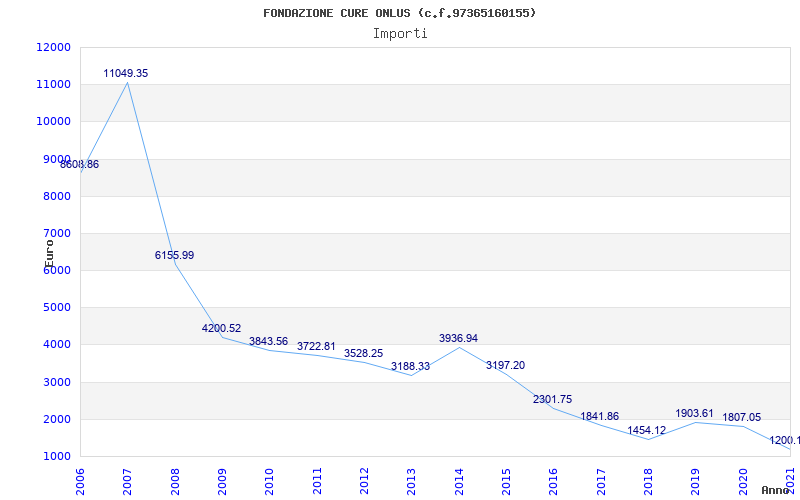
Task: Click the x-axis year 2015
Action: point(507,481)
